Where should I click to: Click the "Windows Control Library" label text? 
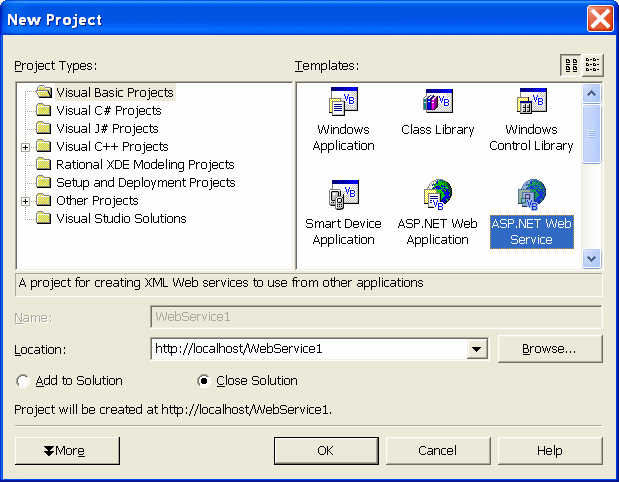531,137
